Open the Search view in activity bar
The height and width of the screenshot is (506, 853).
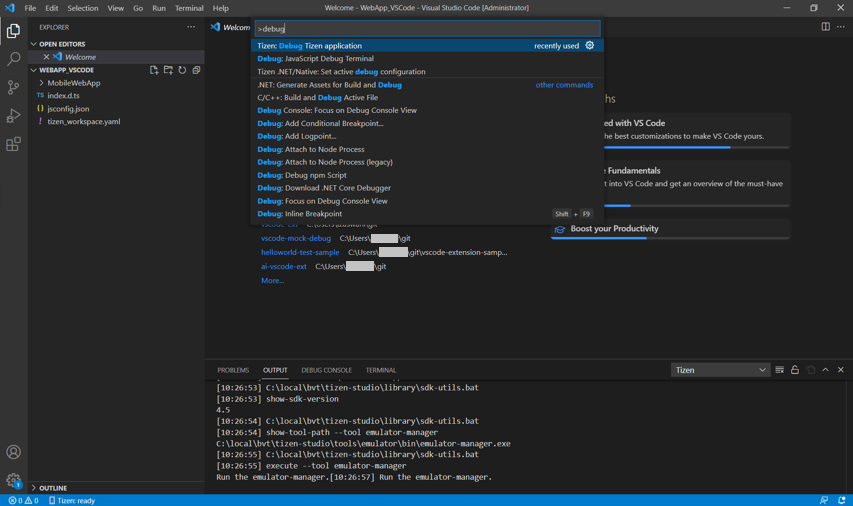[13, 60]
